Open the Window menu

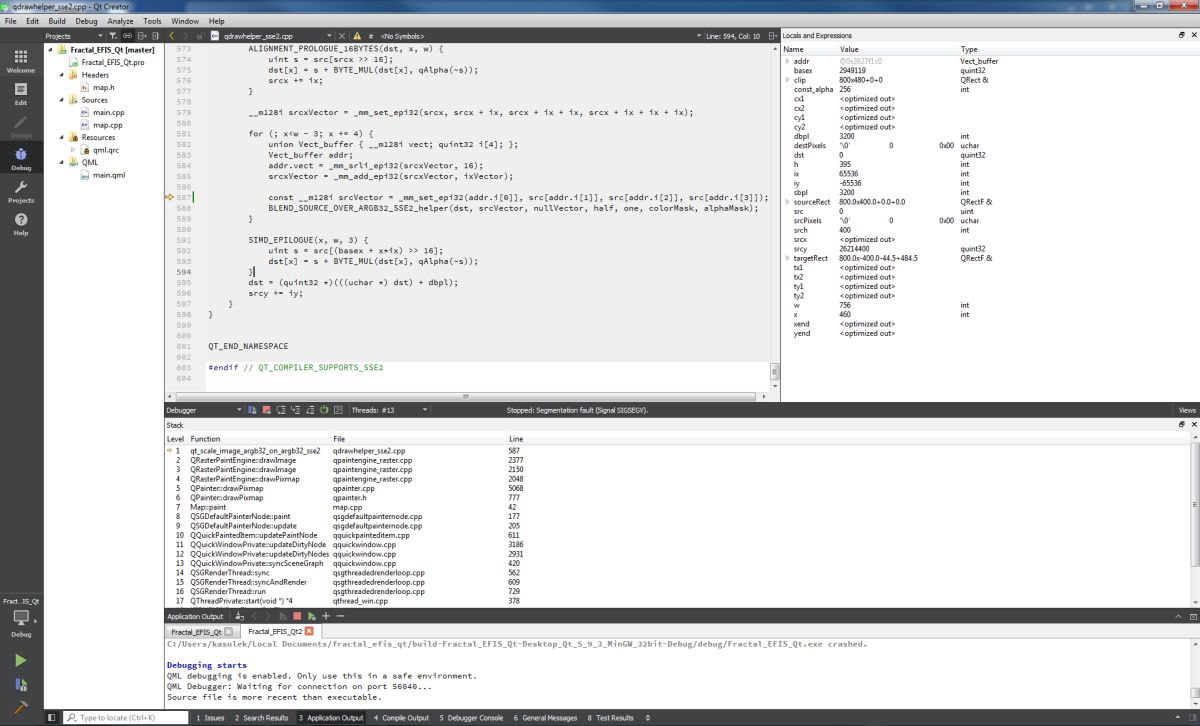pos(185,20)
